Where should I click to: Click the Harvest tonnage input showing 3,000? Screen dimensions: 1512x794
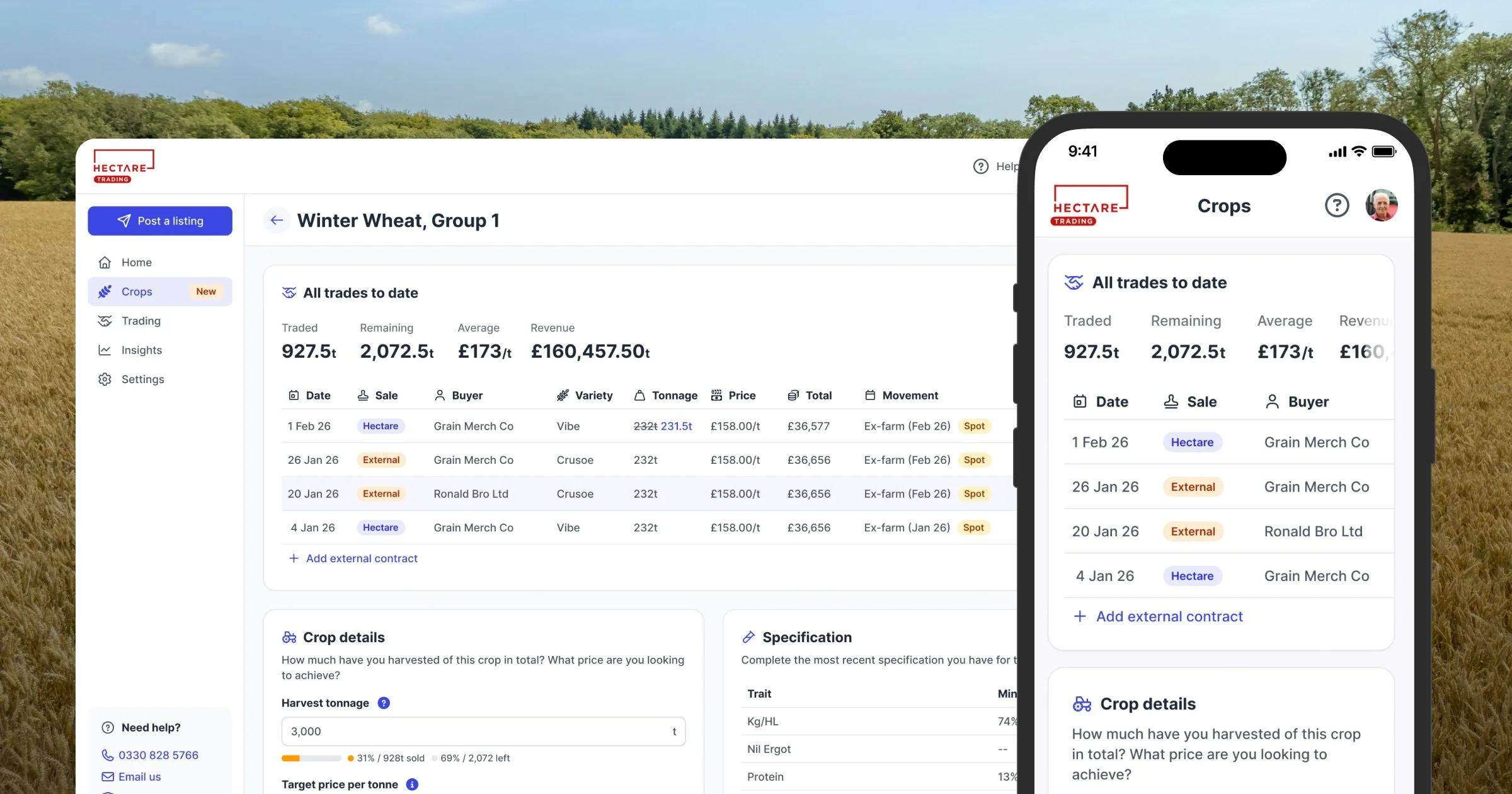483,731
